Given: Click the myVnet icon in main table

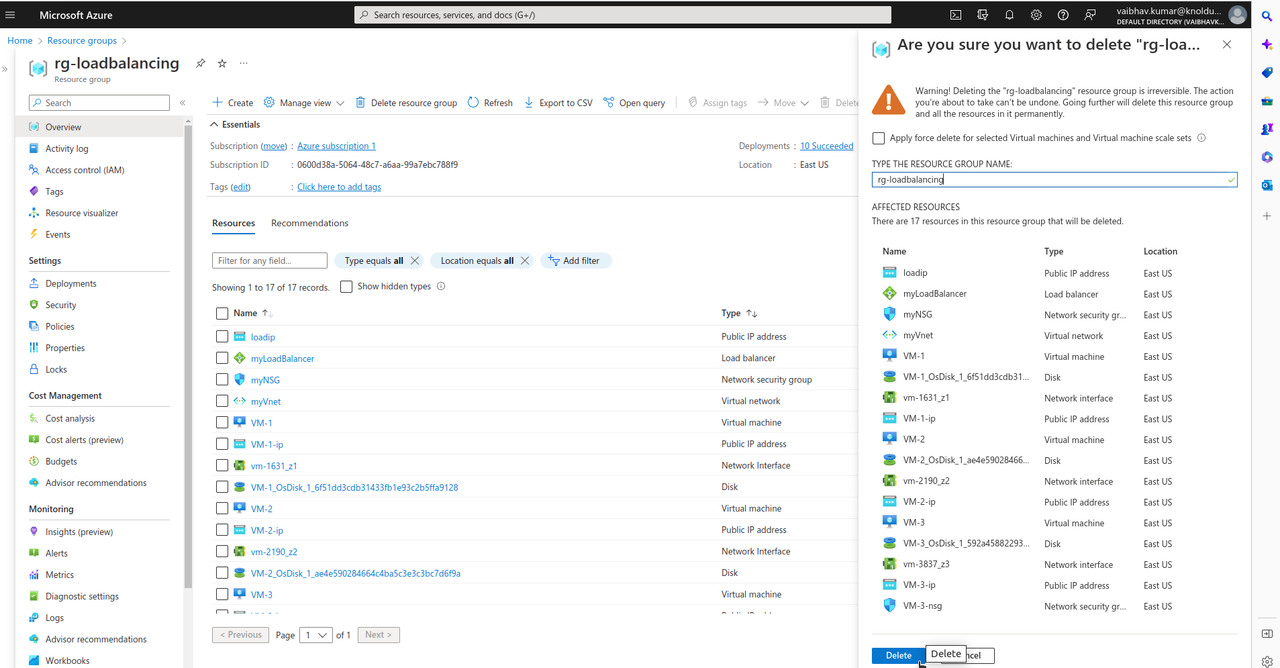Looking at the screenshot, I should coord(239,401).
